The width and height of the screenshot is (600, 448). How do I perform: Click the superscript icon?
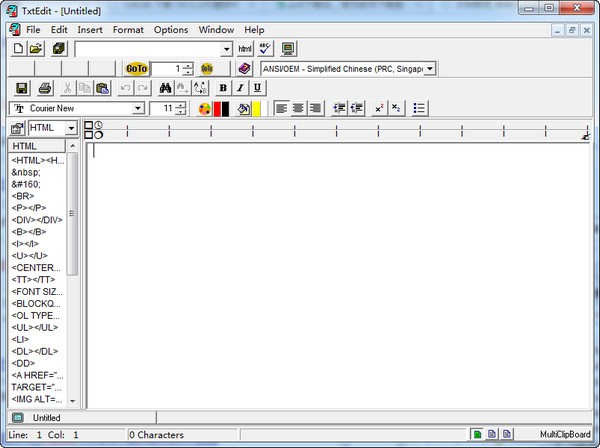coord(380,108)
